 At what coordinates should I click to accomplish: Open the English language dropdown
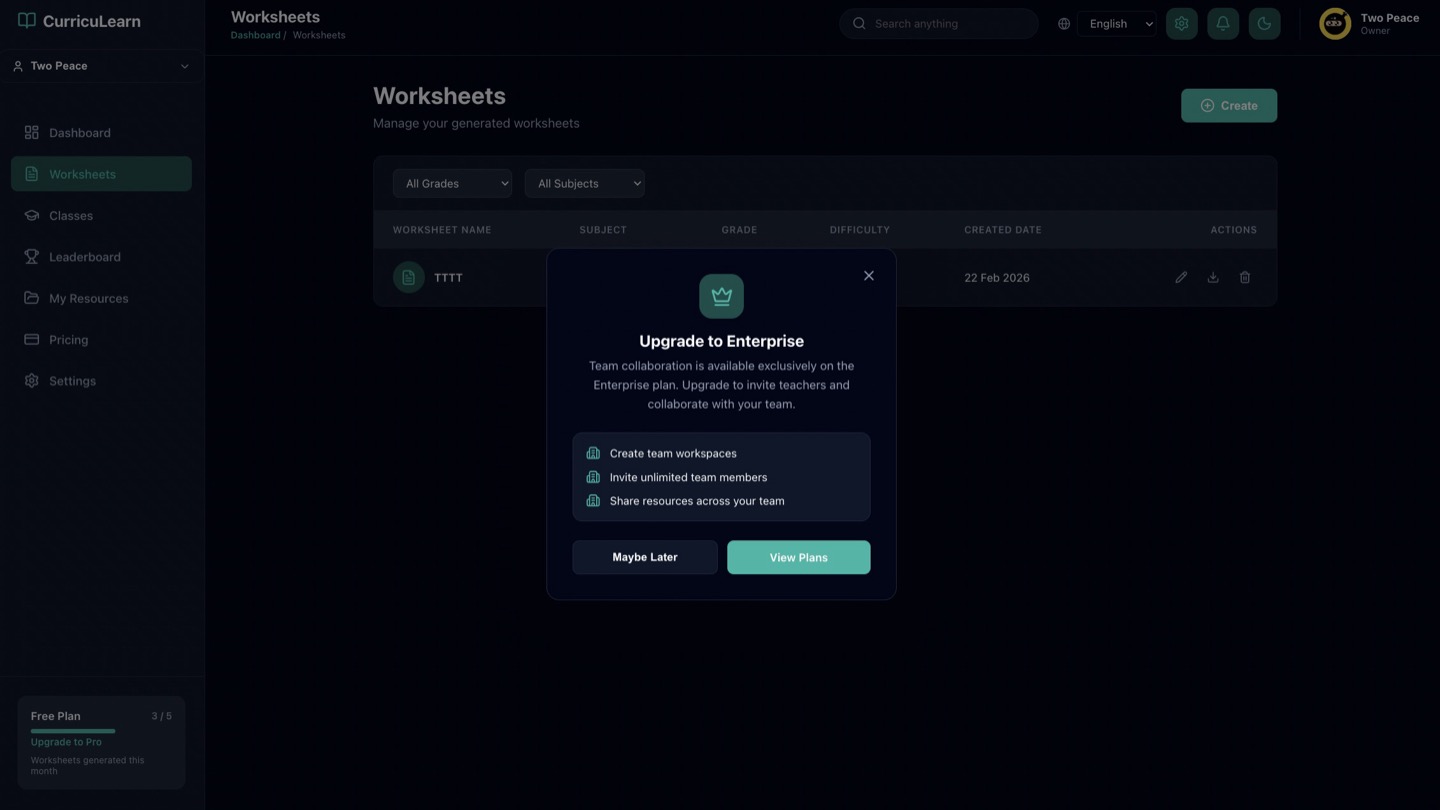tap(1117, 24)
